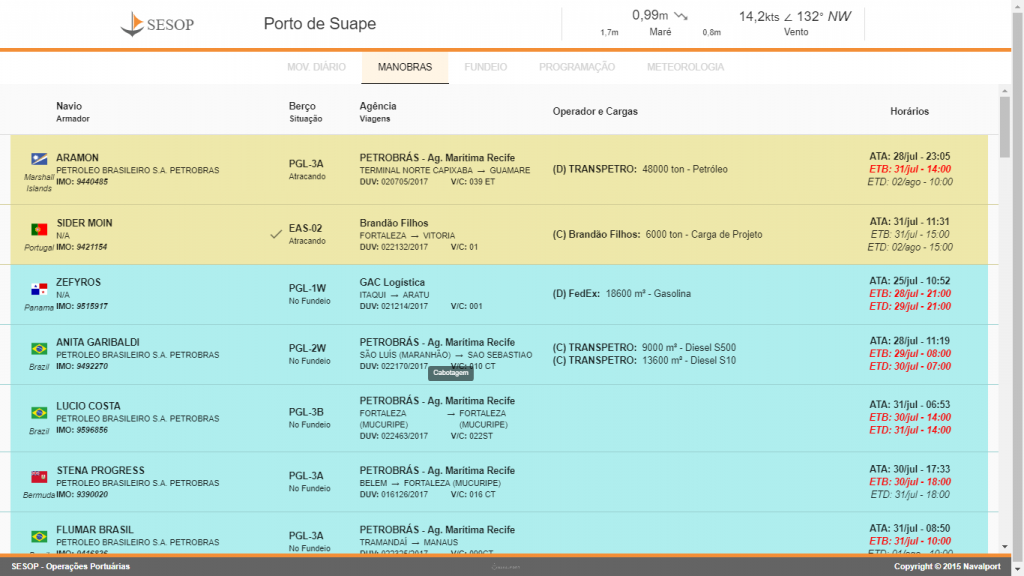
Task: Click the Brazil flag for FLUMAR BRASIL
Action: click(x=39, y=536)
